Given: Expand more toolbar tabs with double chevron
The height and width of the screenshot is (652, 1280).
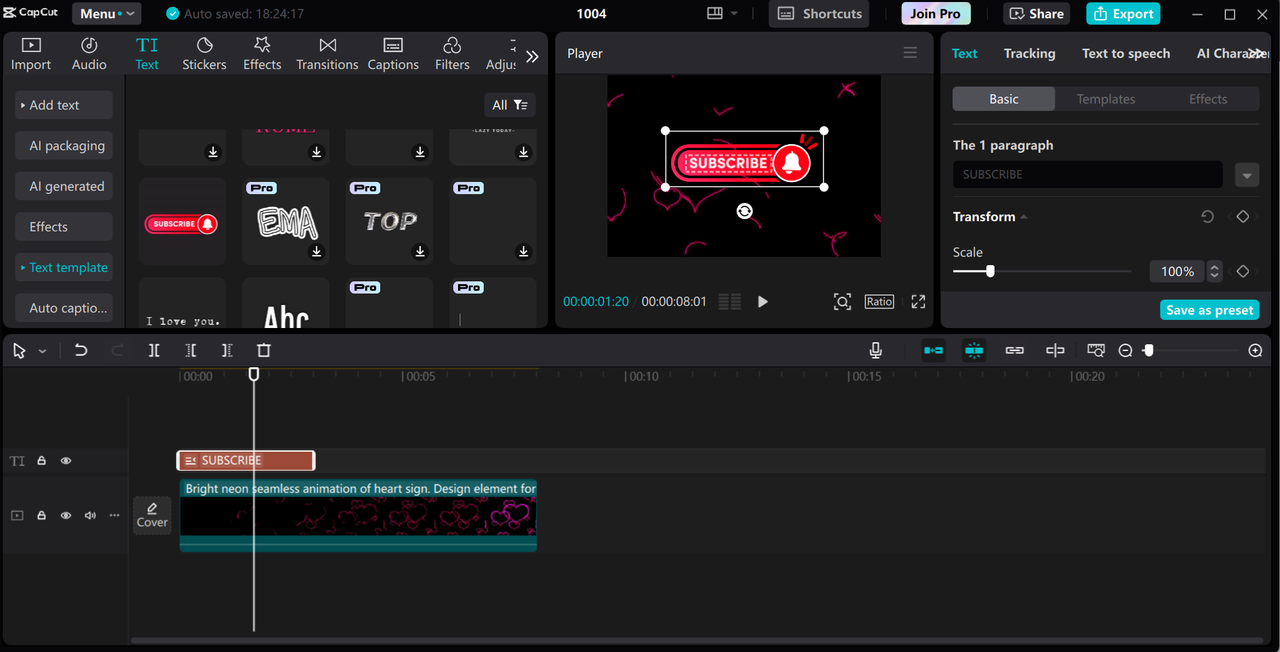Looking at the screenshot, I should pos(532,57).
